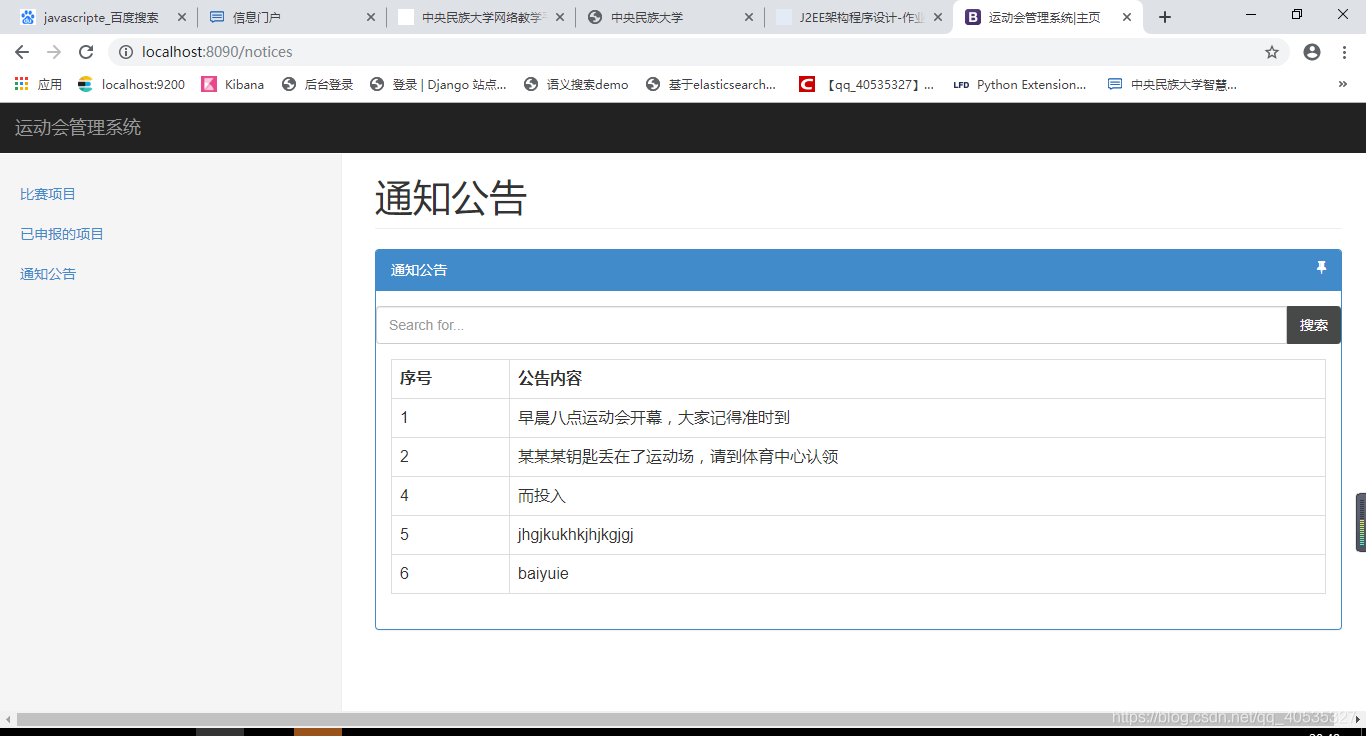The image size is (1366, 736).
Task: Open the 中央民族大学智慧 bookmark
Action: point(1172,85)
